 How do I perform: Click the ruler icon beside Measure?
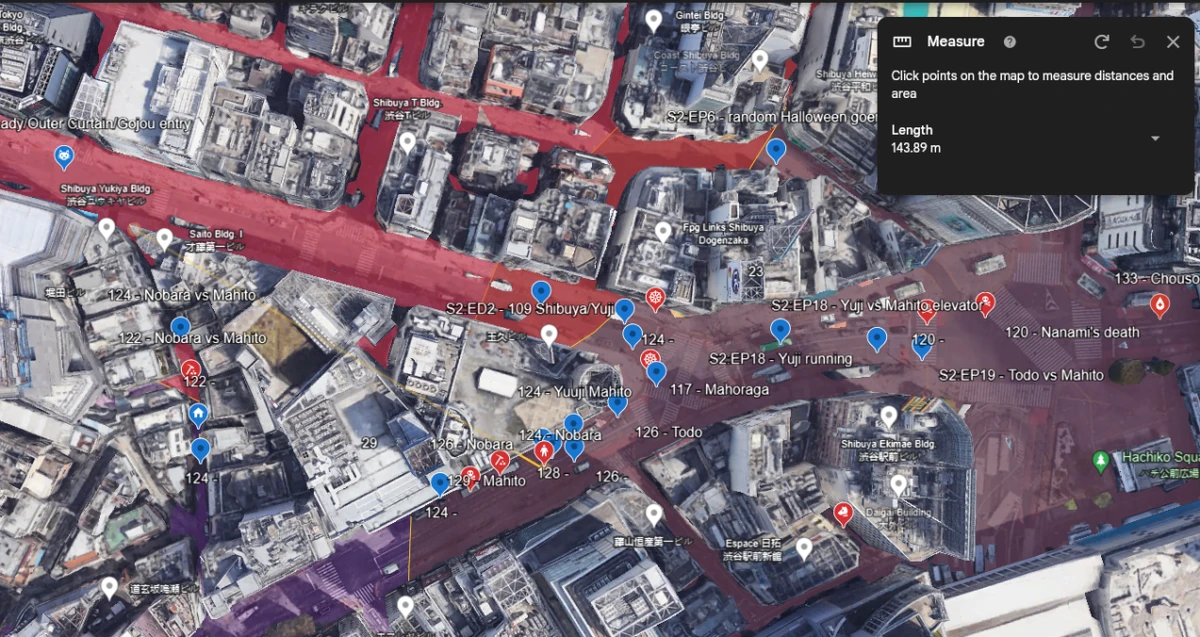click(902, 42)
